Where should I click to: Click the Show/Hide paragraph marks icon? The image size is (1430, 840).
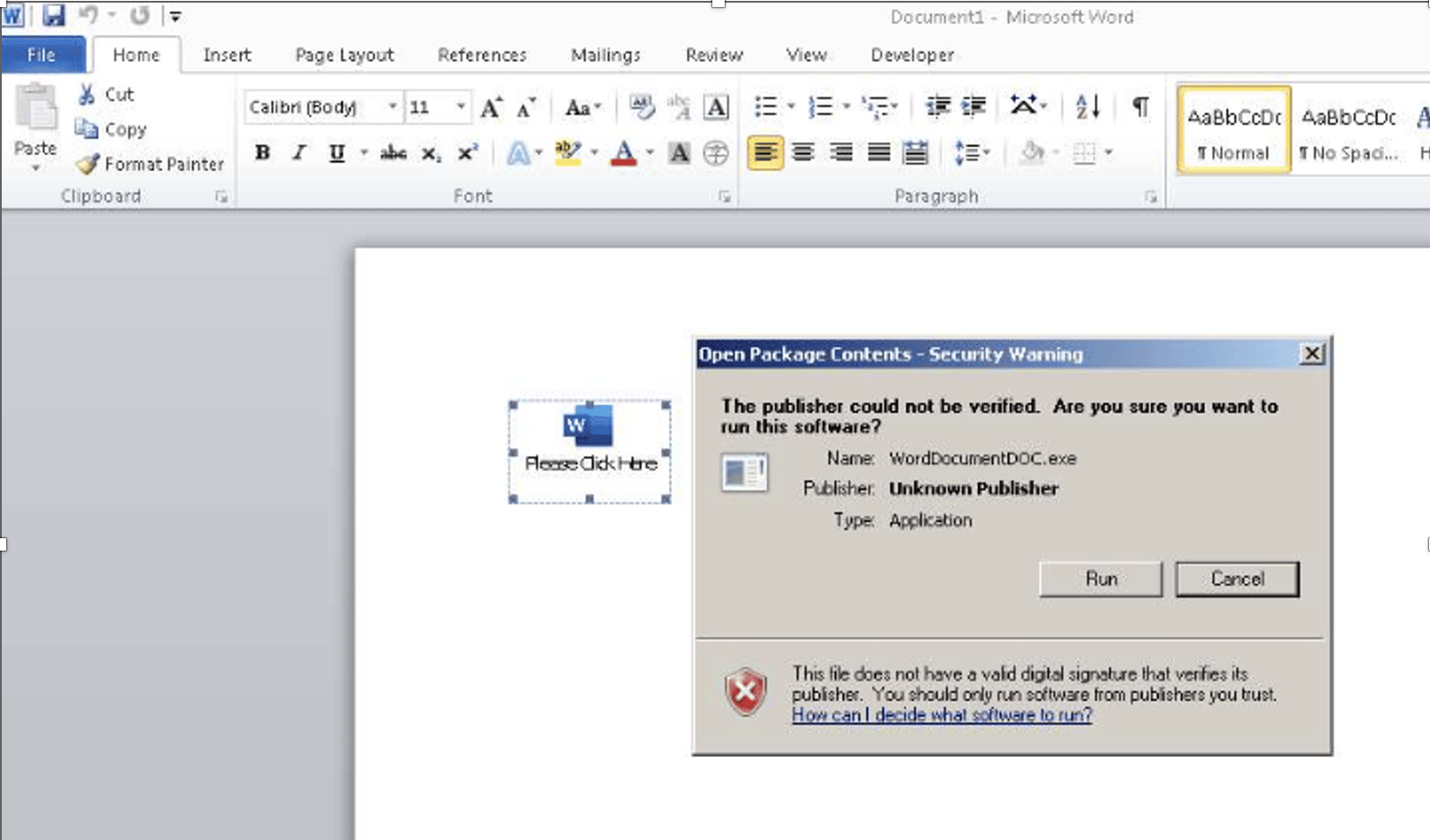pyautogui.click(x=1140, y=107)
